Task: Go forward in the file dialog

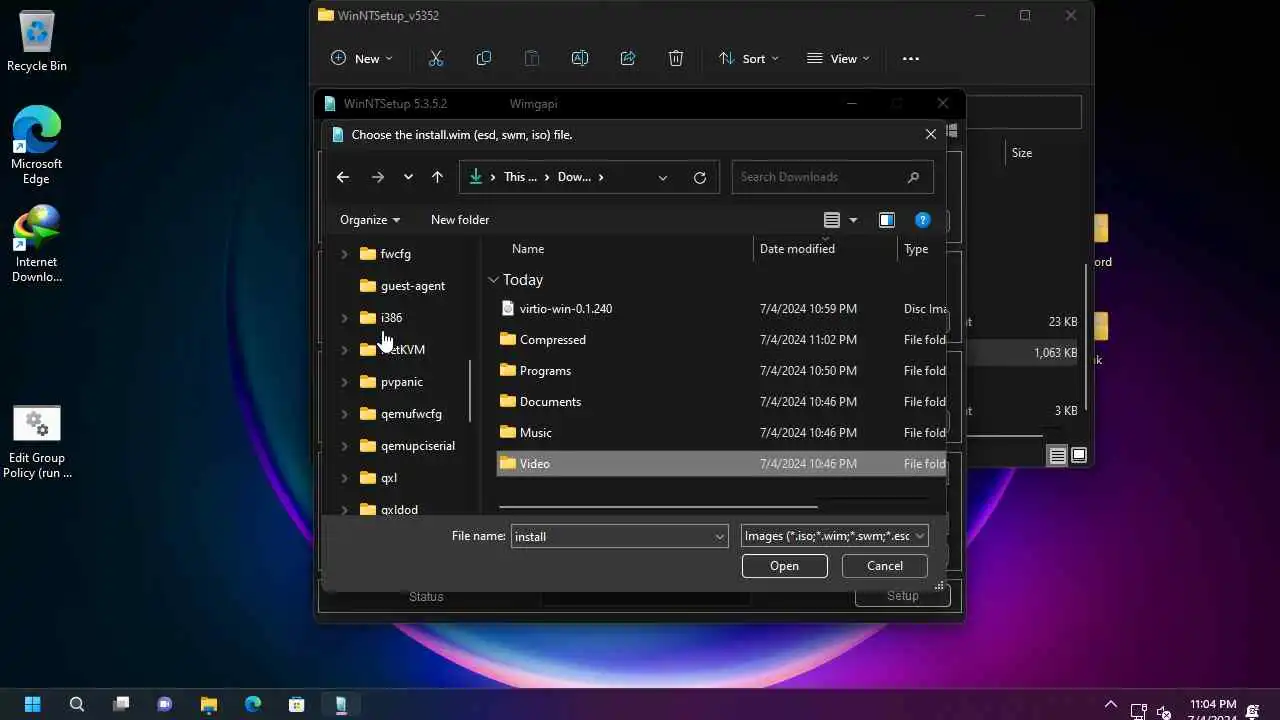Action: 377,177
